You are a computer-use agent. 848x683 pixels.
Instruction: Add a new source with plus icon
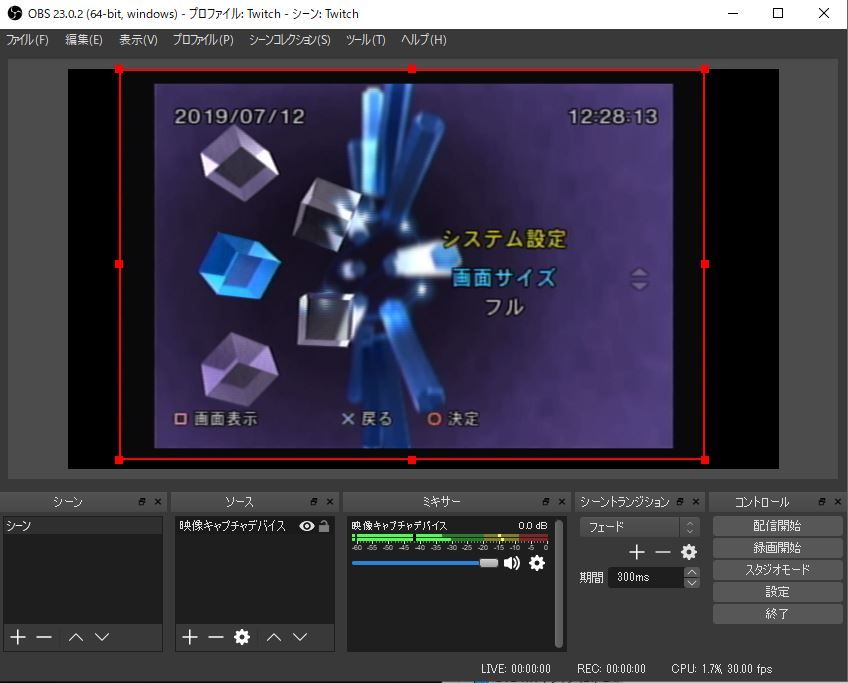pyautogui.click(x=190, y=637)
